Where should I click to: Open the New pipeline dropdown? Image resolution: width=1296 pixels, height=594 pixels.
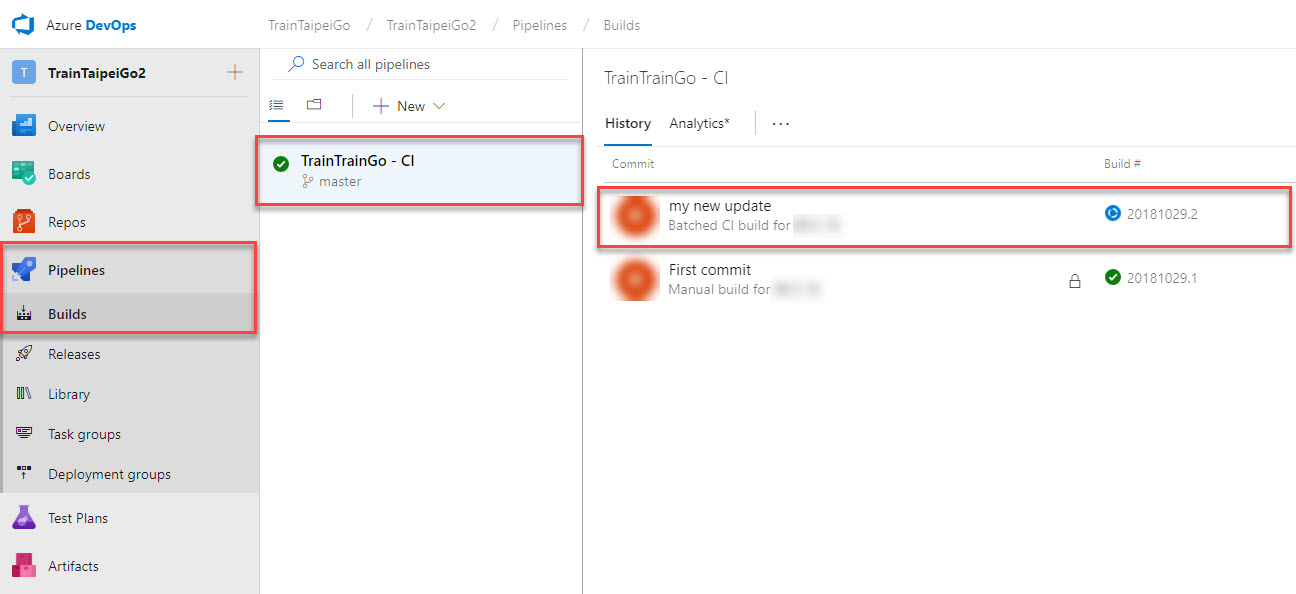tap(409, 106)
